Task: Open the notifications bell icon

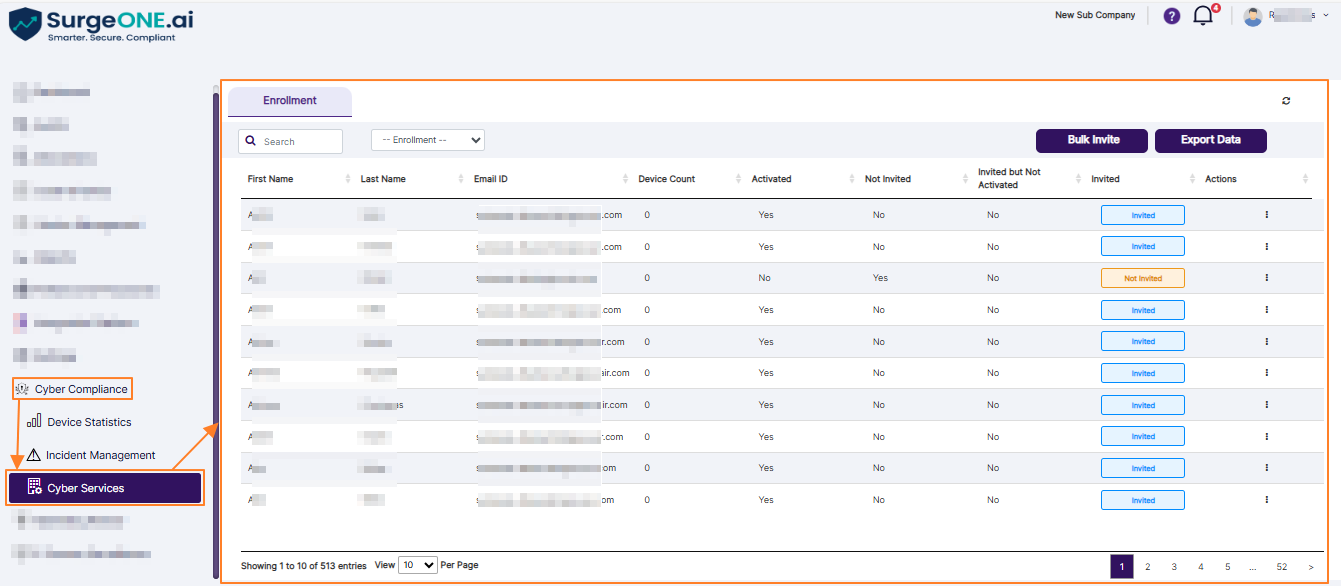Action: 1203,16
